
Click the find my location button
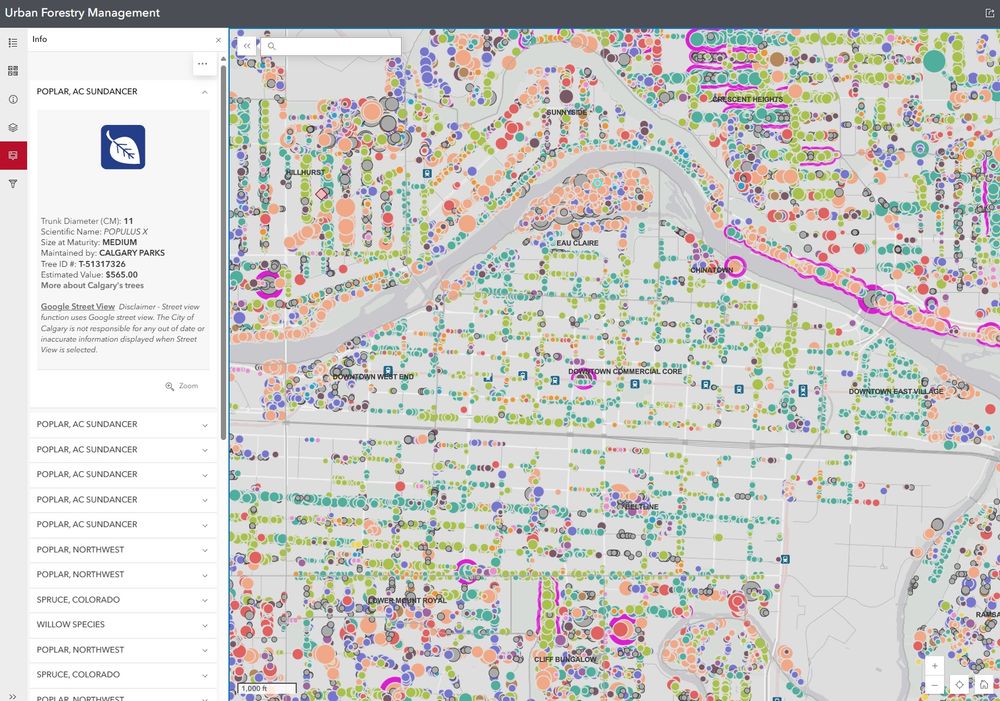(x=959, y=684)
